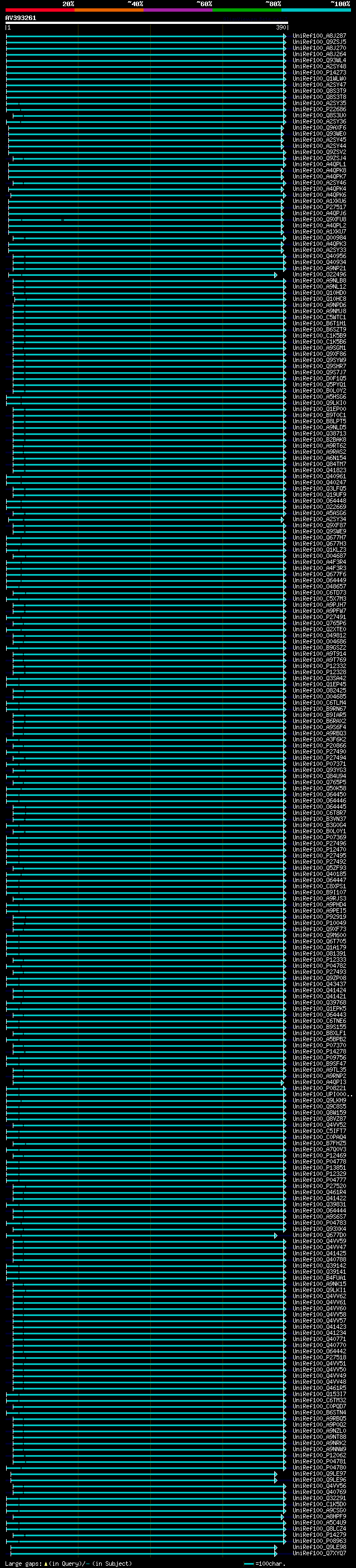Viewport: 356px width, 1568px height.
Task: Click the cyan ~100% identity legend segment
Action: coord(316,10)
